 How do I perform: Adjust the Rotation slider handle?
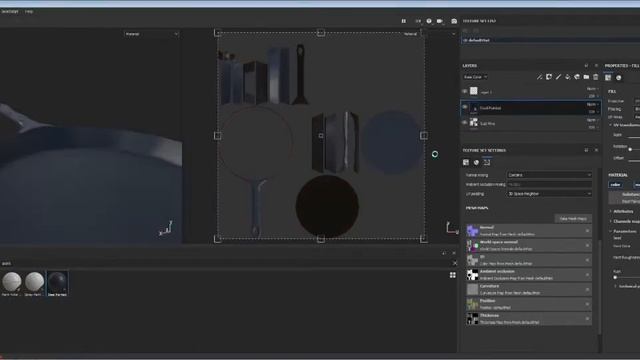(630, 149)
